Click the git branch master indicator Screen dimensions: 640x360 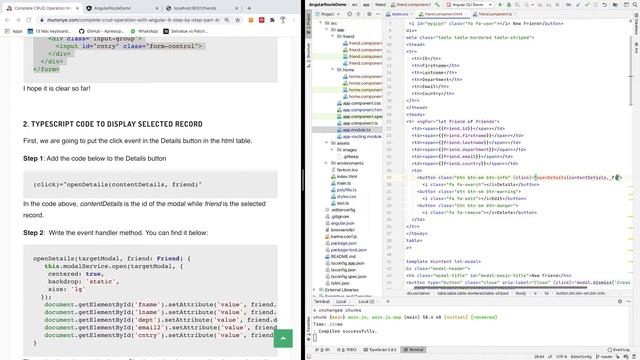click(x=604, y=357)
